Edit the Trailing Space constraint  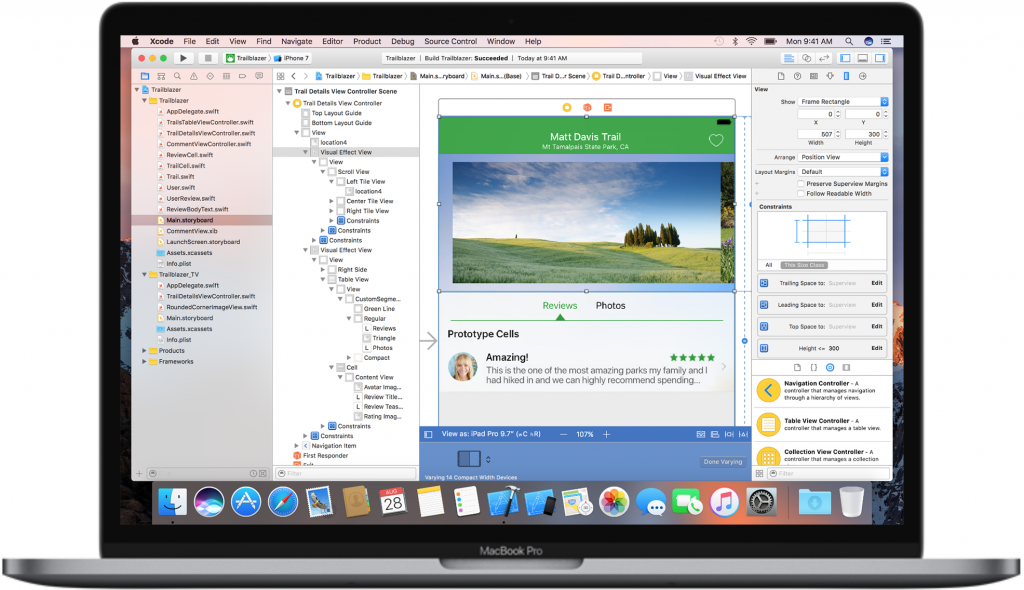(877, 284)
